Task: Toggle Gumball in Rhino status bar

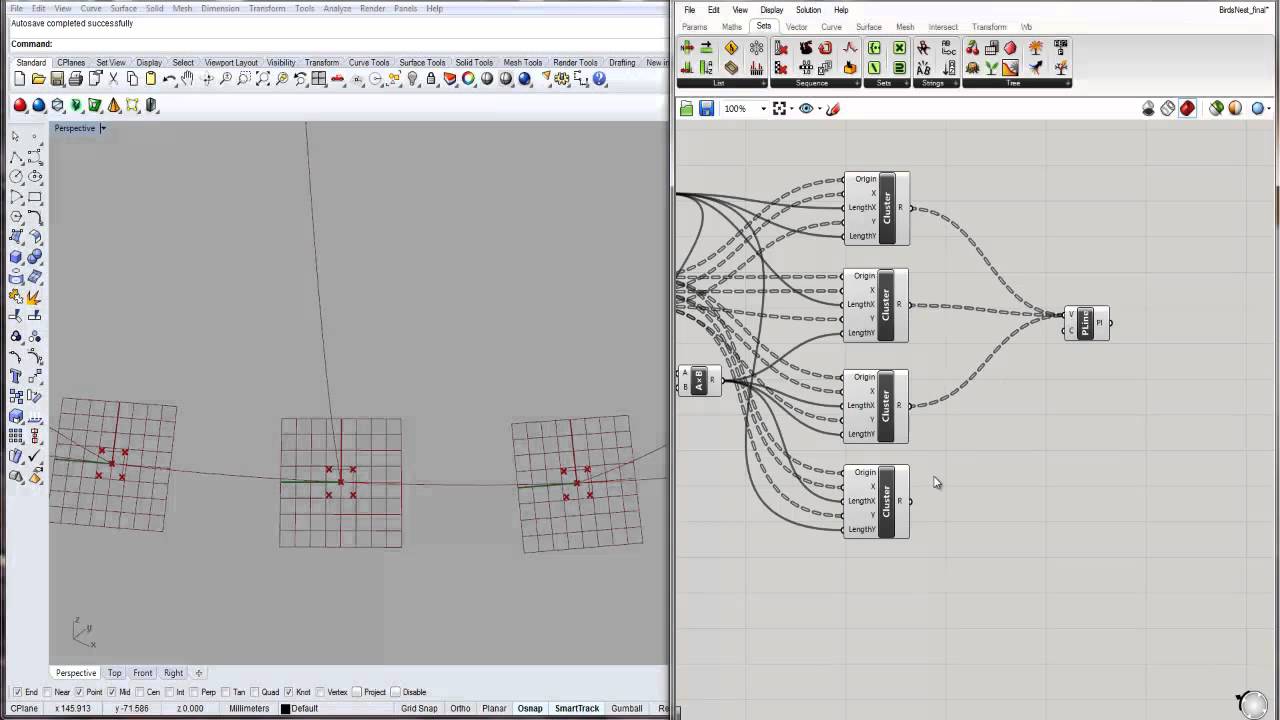Action: (627, 708)
